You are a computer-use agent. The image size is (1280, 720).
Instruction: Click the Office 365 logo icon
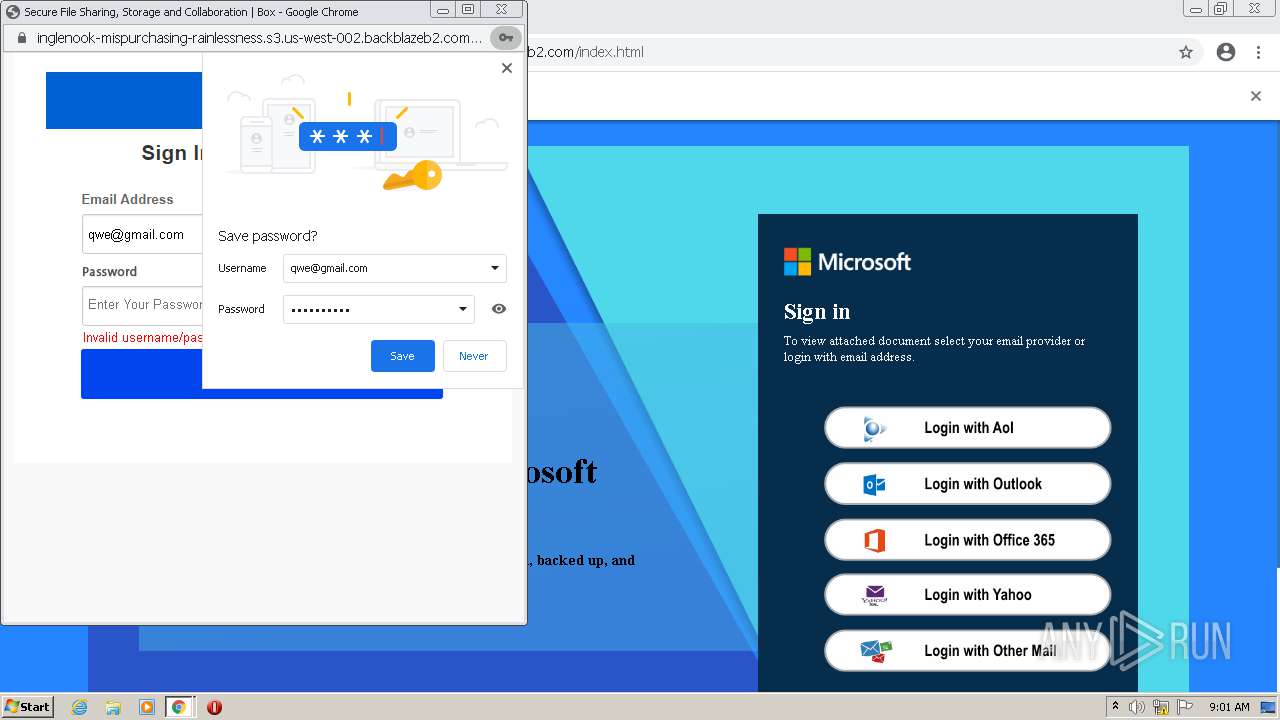point(875,541)
